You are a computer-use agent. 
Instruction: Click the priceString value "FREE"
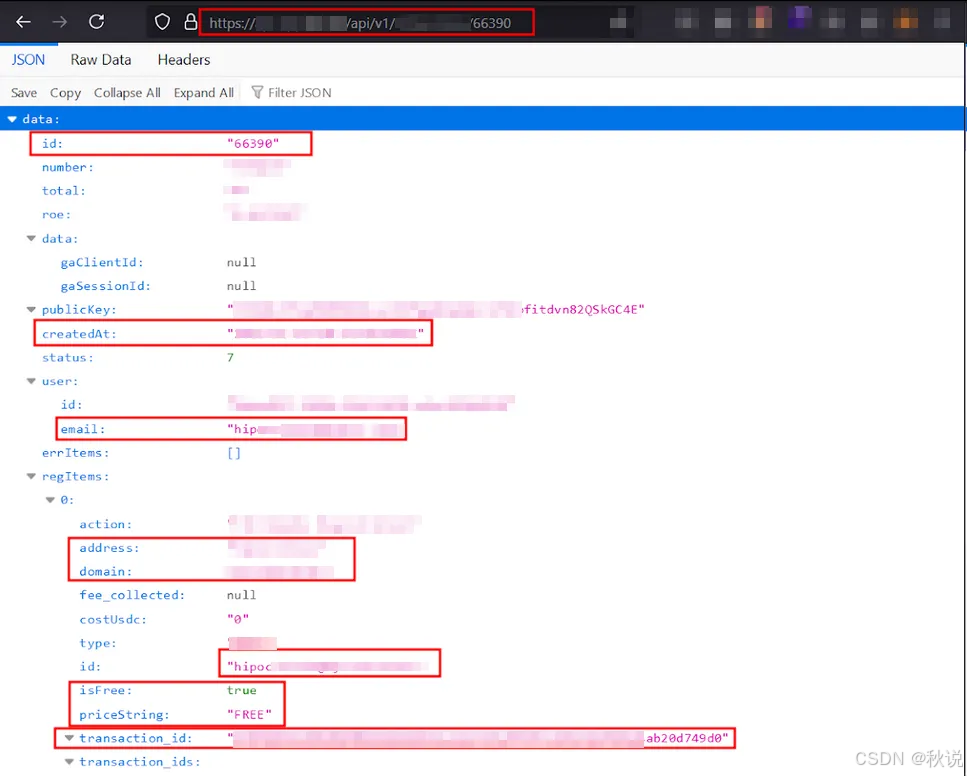click(x=249, y=714)
